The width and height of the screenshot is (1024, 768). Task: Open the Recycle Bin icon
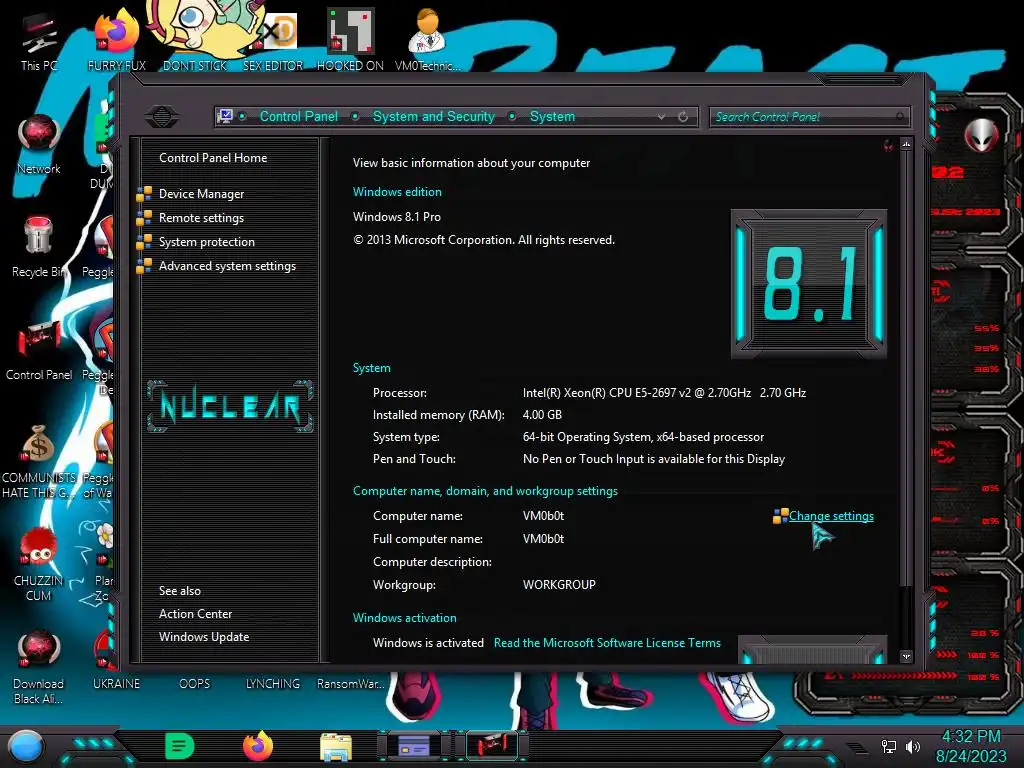tap(38, 247)
